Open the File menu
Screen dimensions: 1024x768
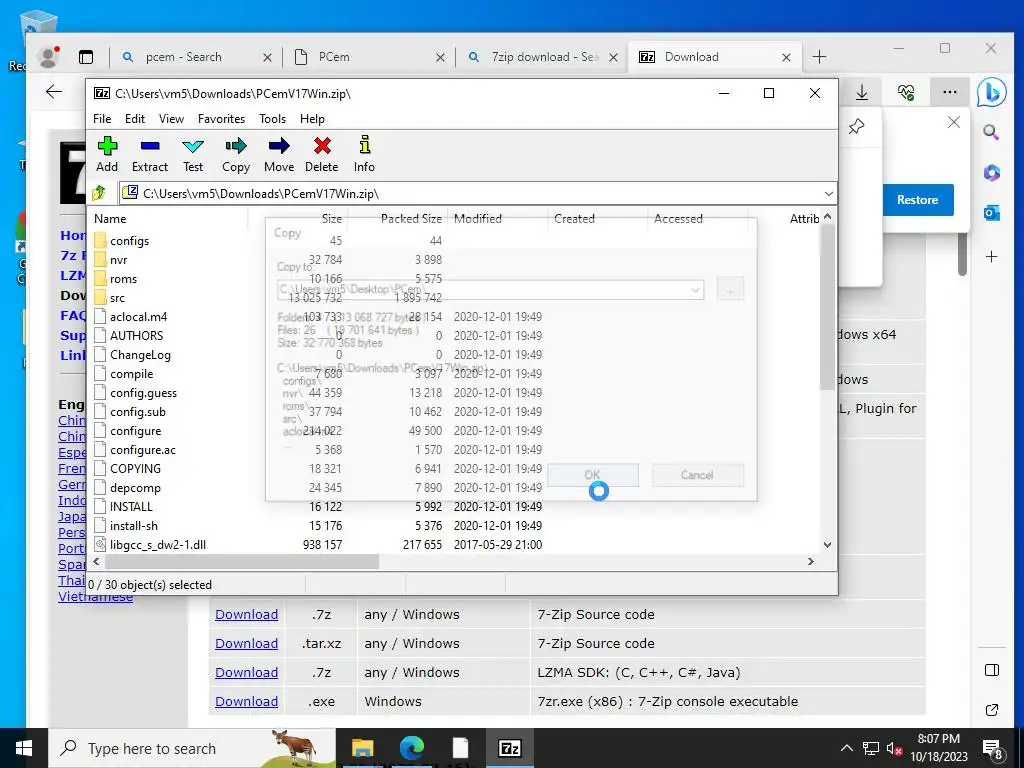tap(102, 119)
